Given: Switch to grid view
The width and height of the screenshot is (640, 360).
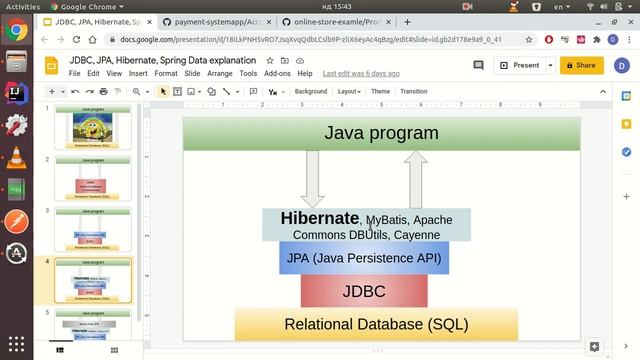Looking at the screenshot, I should [114, 350].
